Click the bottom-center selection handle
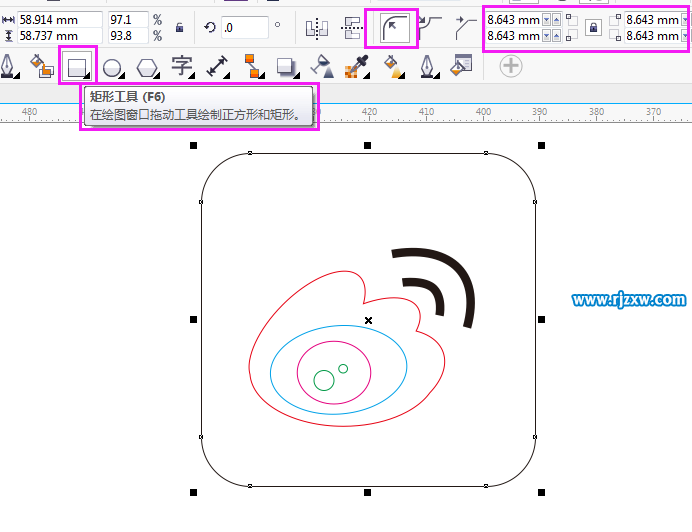Screen dimensions: 692x532 point(367,492)
